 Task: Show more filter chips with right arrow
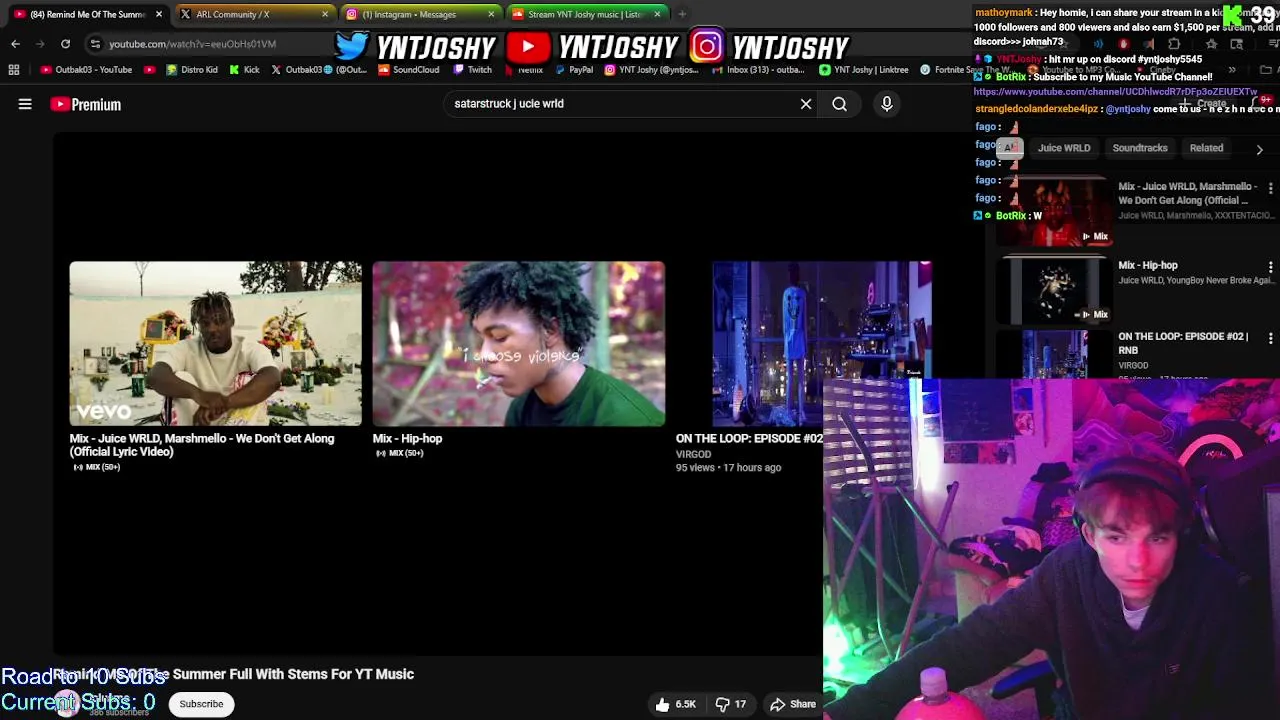tap(1259, 149)
